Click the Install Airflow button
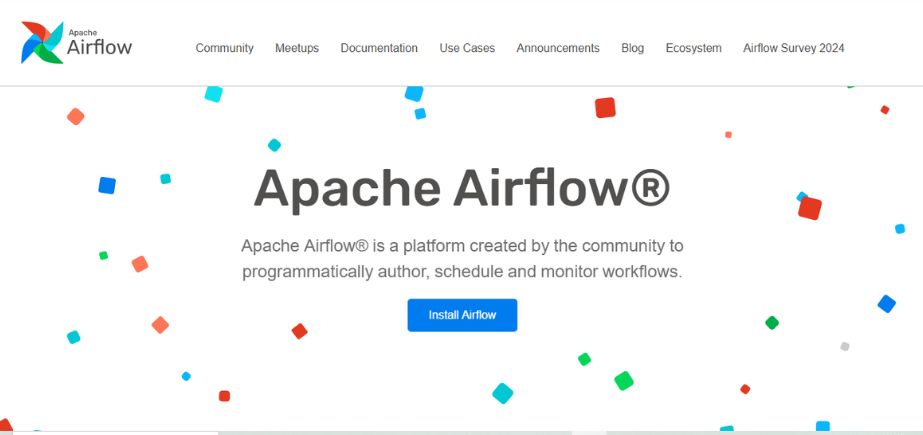The height and width of the screenshot is (435, 923). pyautogui.click(x=462, y=315)
